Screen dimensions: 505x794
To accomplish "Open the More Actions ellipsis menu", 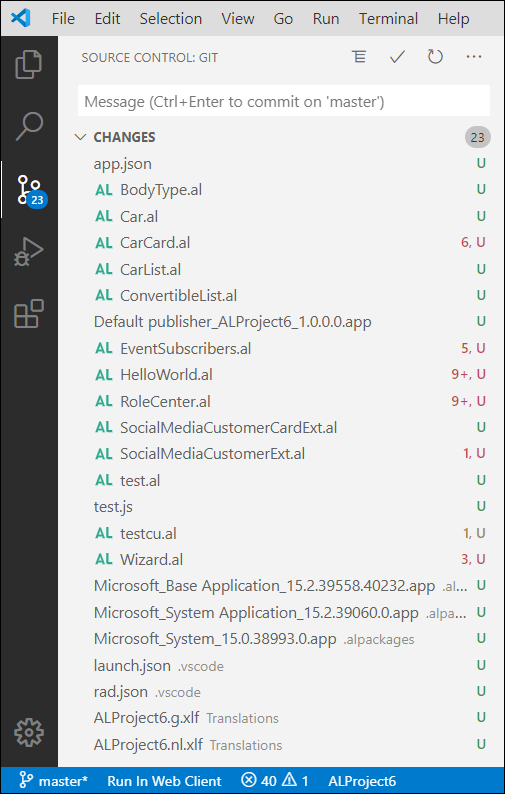I will [474, 57].
